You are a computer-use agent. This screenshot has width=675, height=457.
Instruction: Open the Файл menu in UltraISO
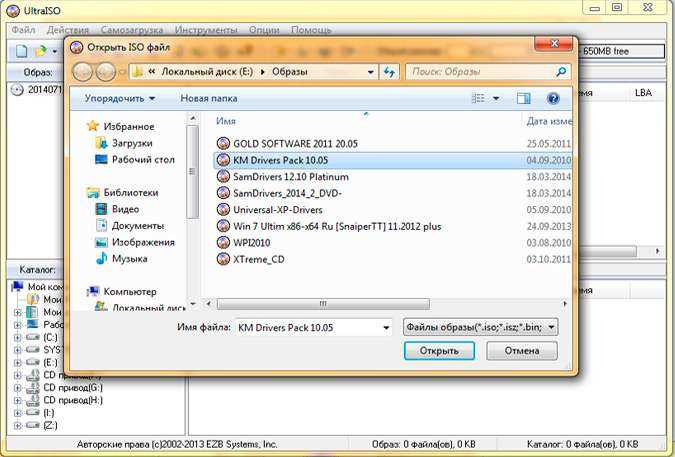[x=23, y=30]
